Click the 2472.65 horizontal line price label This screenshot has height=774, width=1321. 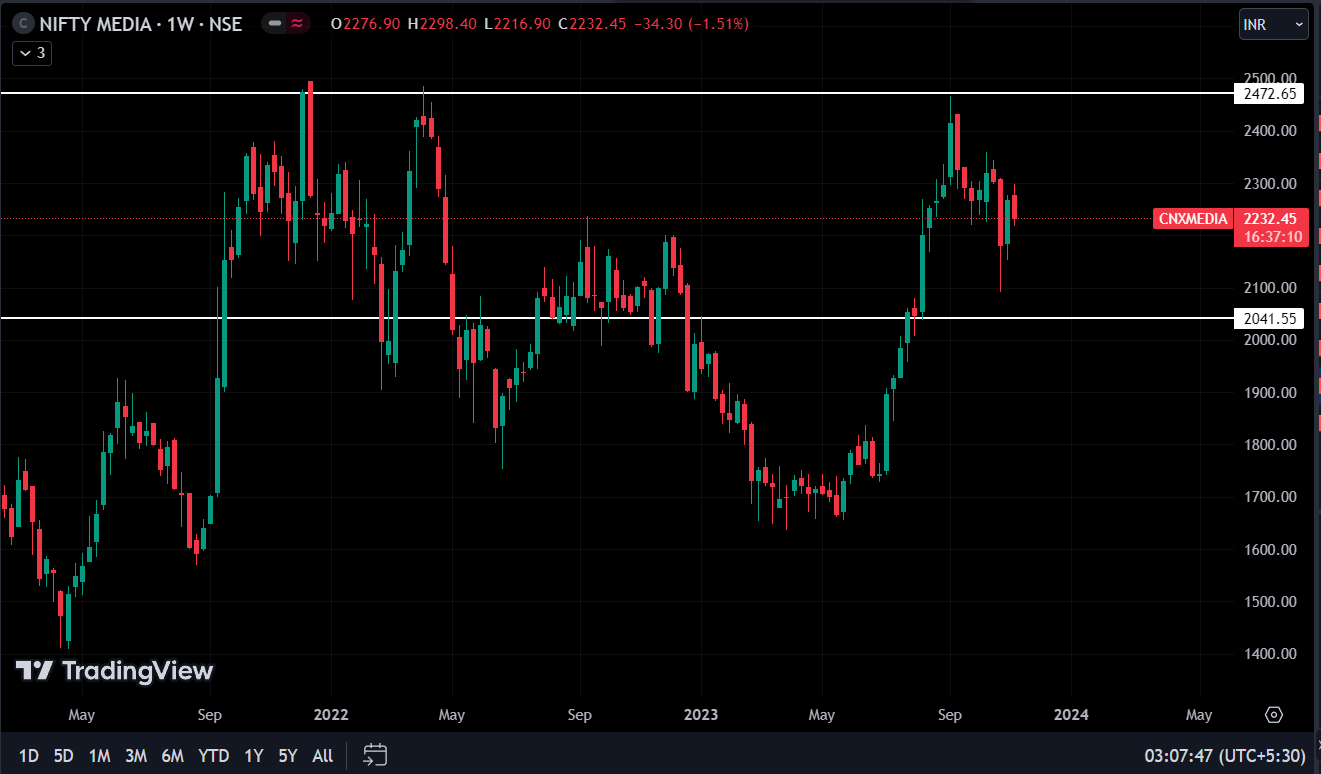1268,94
